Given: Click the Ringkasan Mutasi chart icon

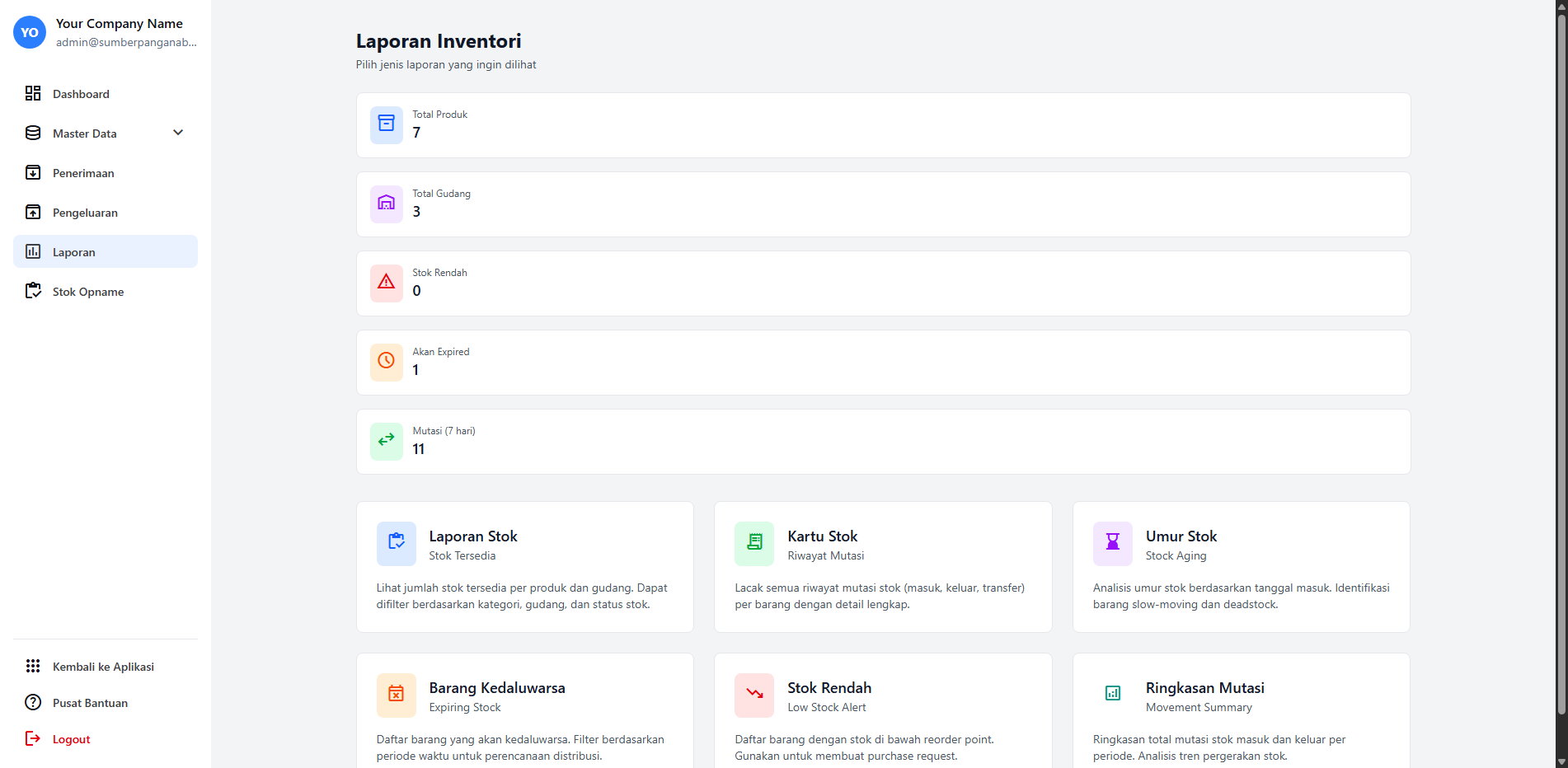Looking at the screenshot, I should click(x=1112, y=695).
